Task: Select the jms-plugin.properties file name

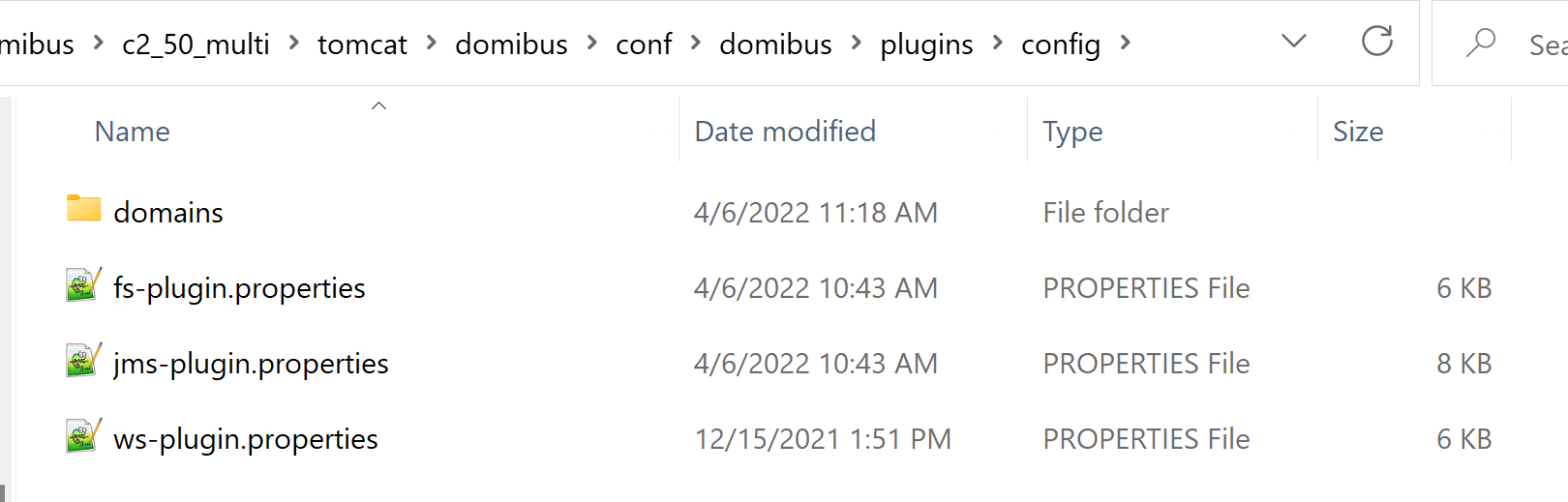Action: coord(251,364)
